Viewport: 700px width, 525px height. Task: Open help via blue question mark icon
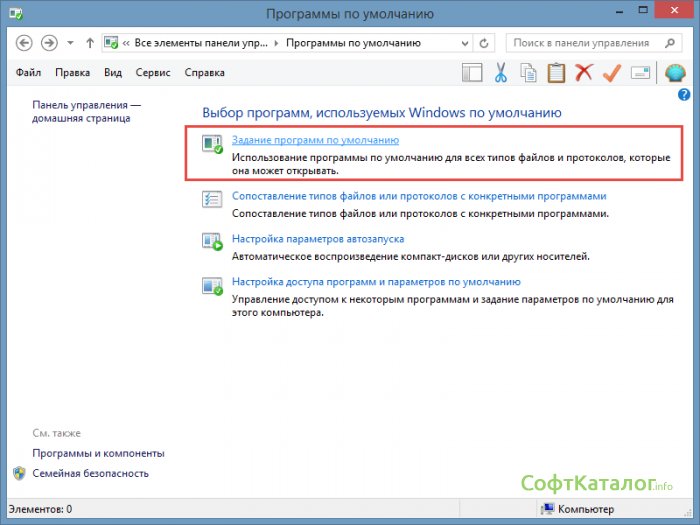click(684, 95)
